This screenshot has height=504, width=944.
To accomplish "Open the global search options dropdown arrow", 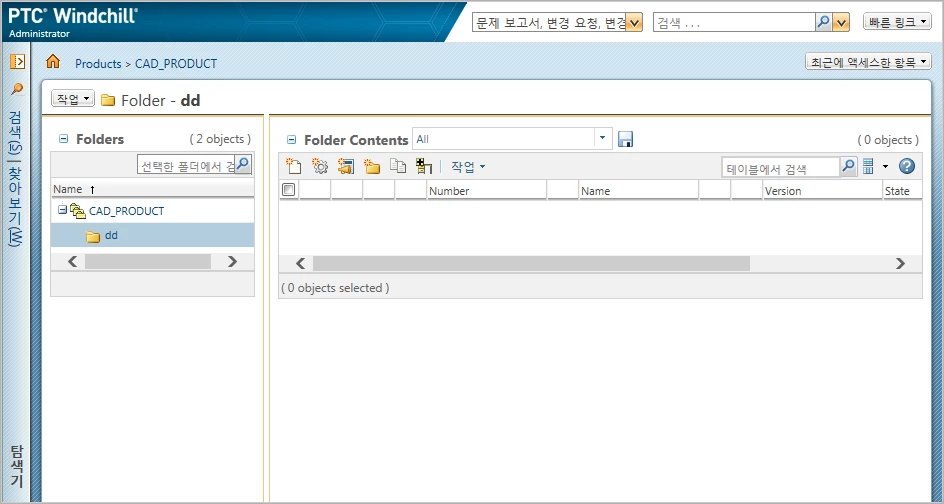I will 841,23.
